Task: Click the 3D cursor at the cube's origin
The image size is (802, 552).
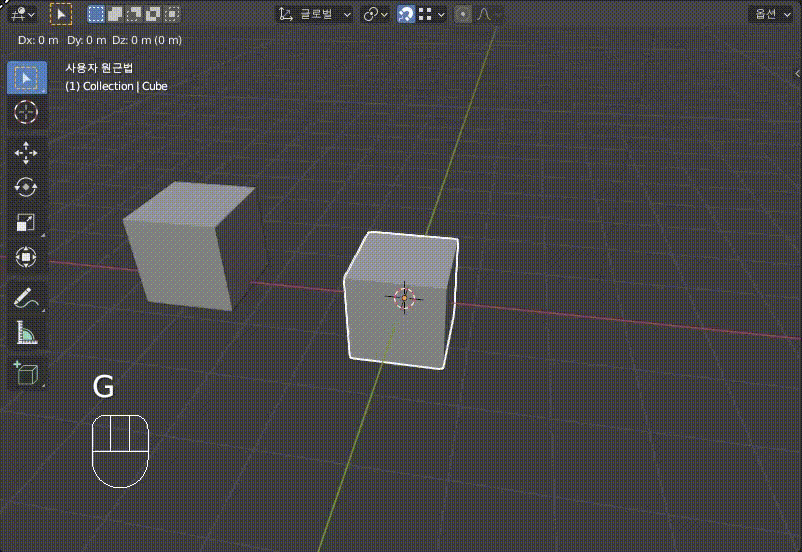Action: point(404,298)
